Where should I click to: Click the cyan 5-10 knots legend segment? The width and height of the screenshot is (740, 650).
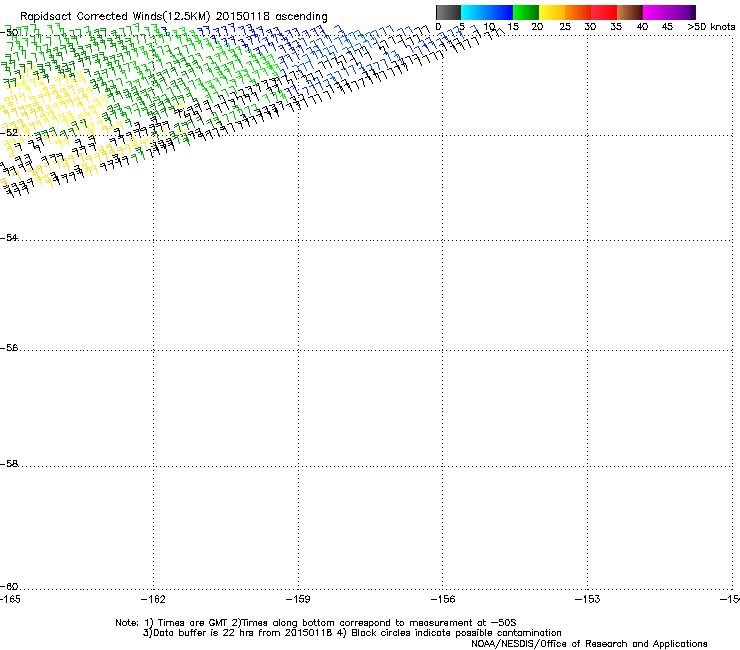pyautogui.click(x=474, y=12)
